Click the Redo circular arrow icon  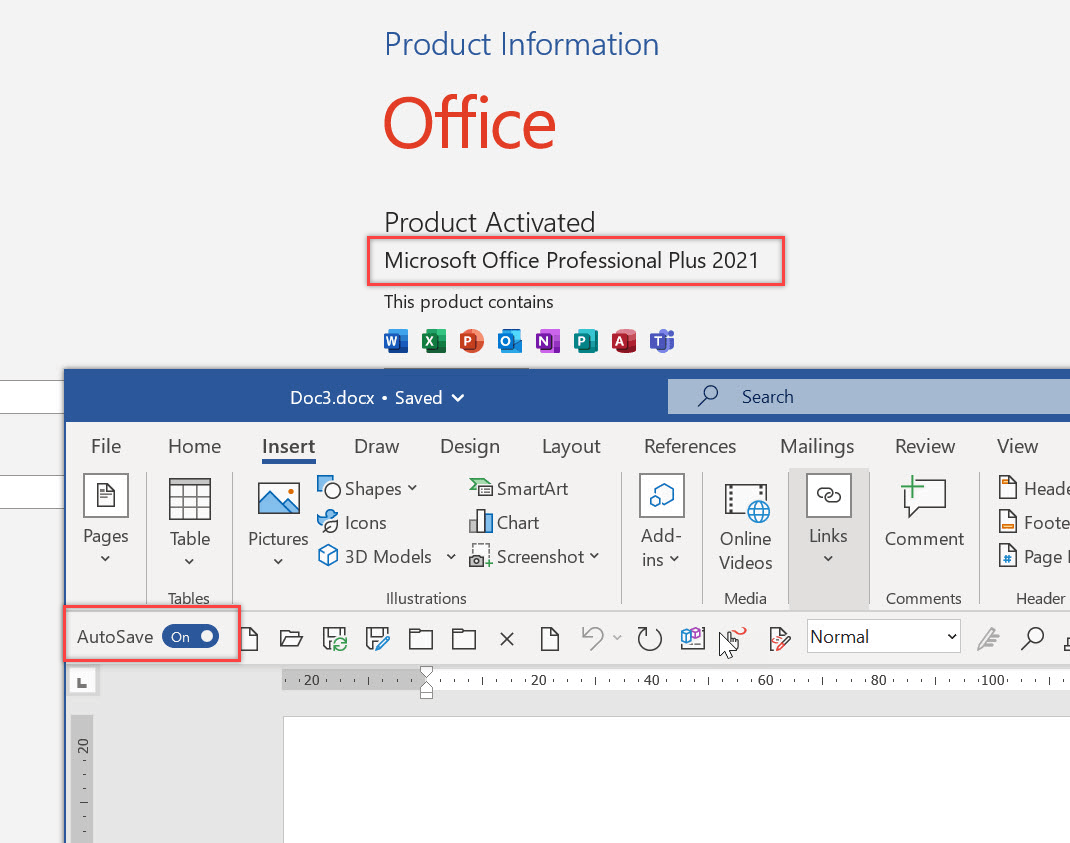tap(650, 637)
